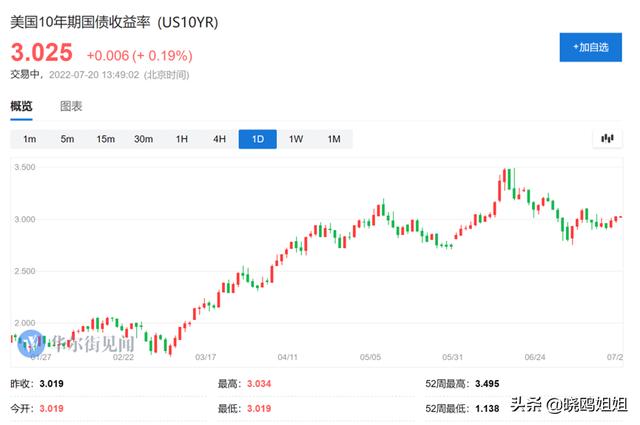Select the active 1D interval button

click(257, 139)
